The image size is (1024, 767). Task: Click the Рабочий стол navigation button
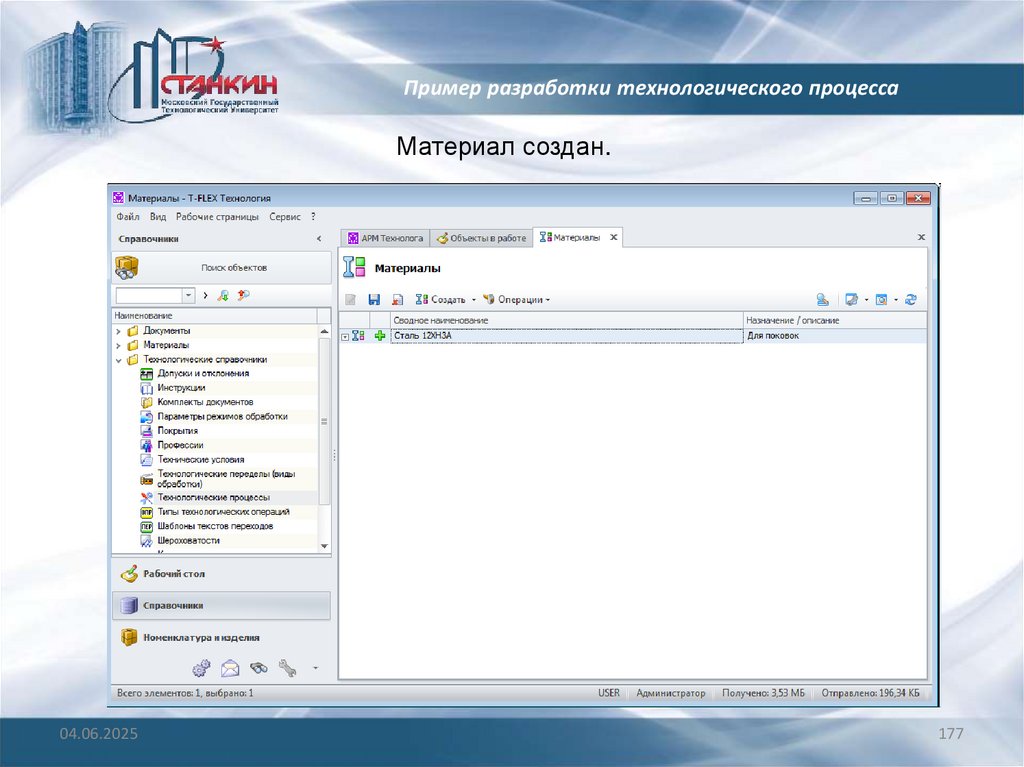point(221,574)
